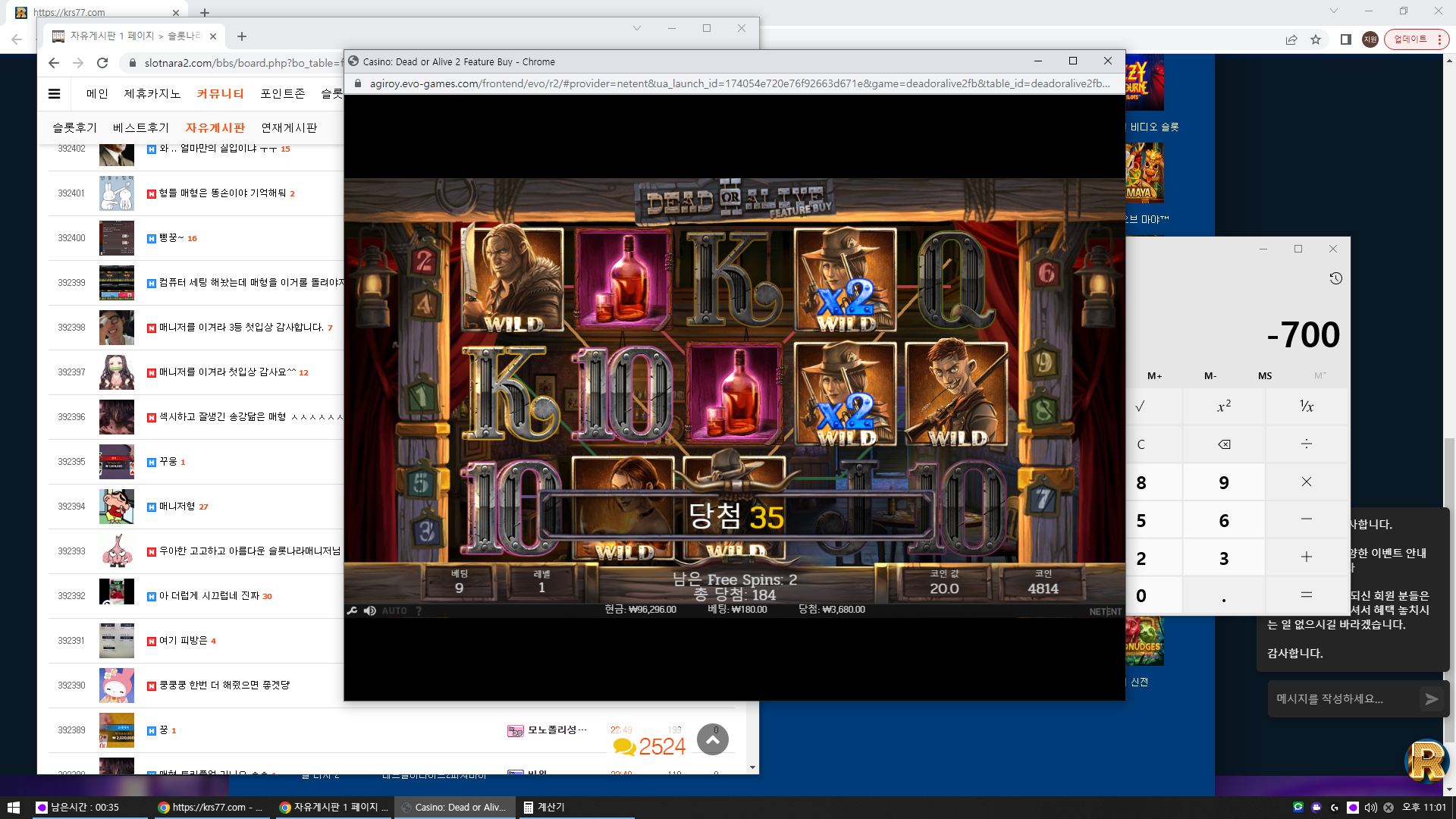Click the Calculator backspace key
This screenshot has height=819, width=1456.
tap(1224, 444)
